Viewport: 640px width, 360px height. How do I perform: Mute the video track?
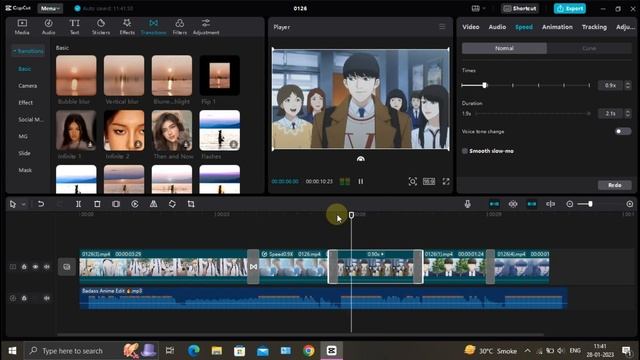tap(47, 267)
